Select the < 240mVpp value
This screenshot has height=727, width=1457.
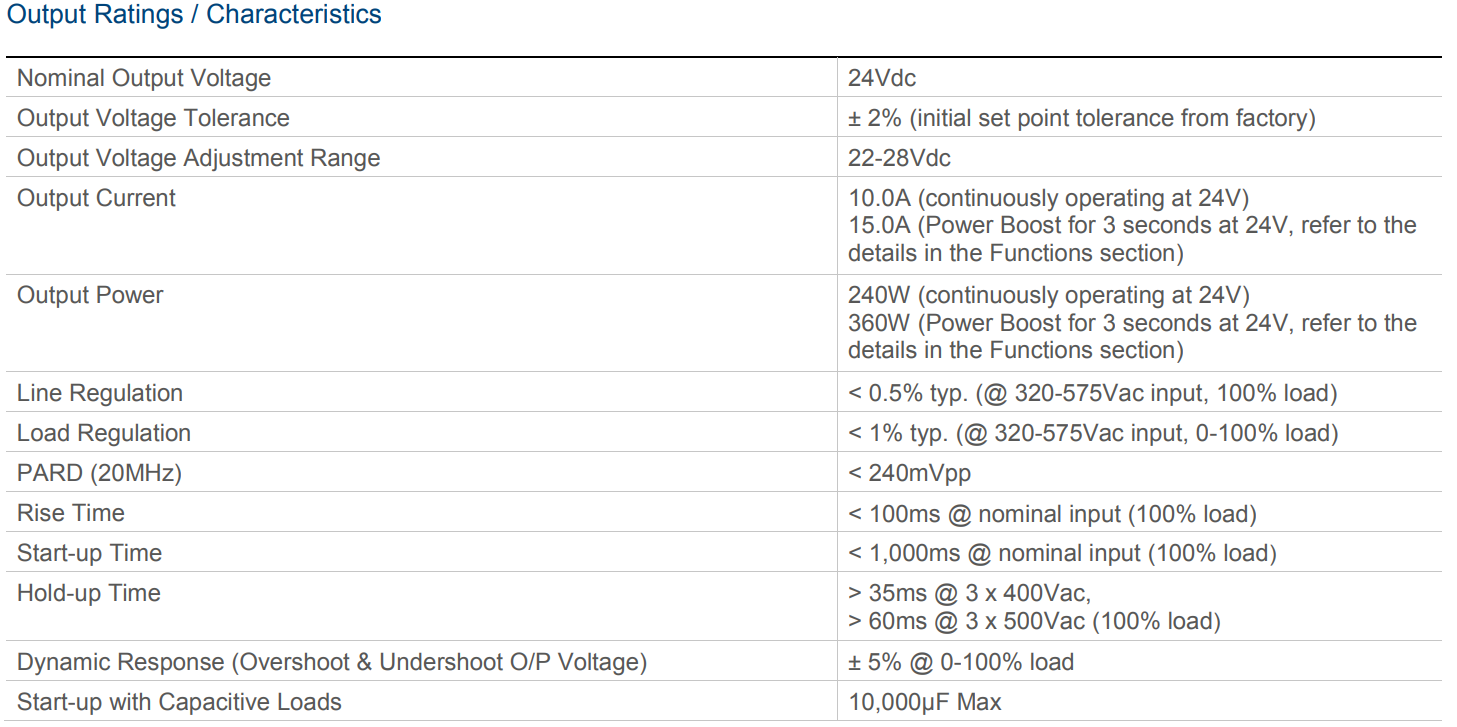[x=909, y=473]
